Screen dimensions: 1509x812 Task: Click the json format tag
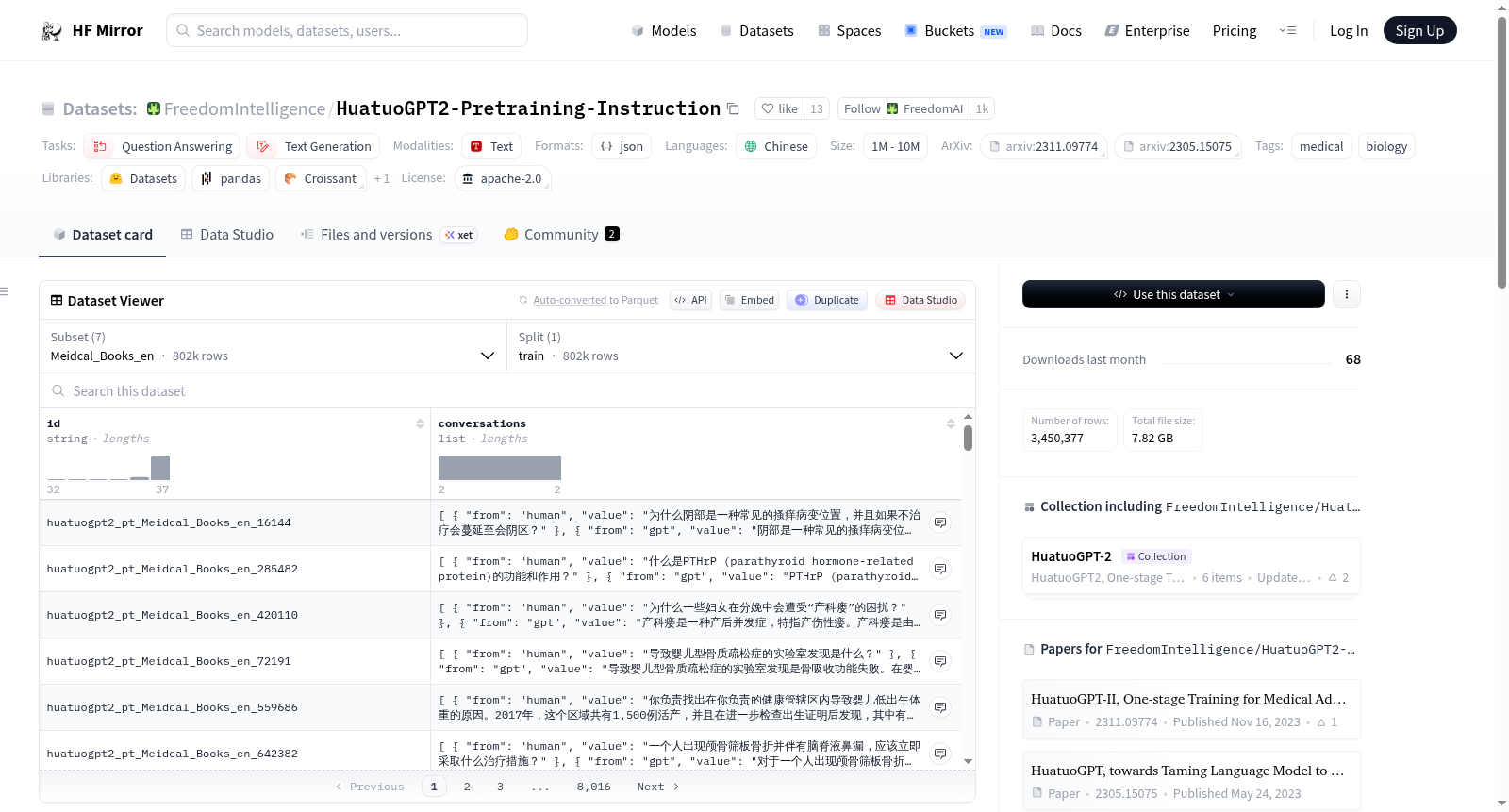[622, 146]
